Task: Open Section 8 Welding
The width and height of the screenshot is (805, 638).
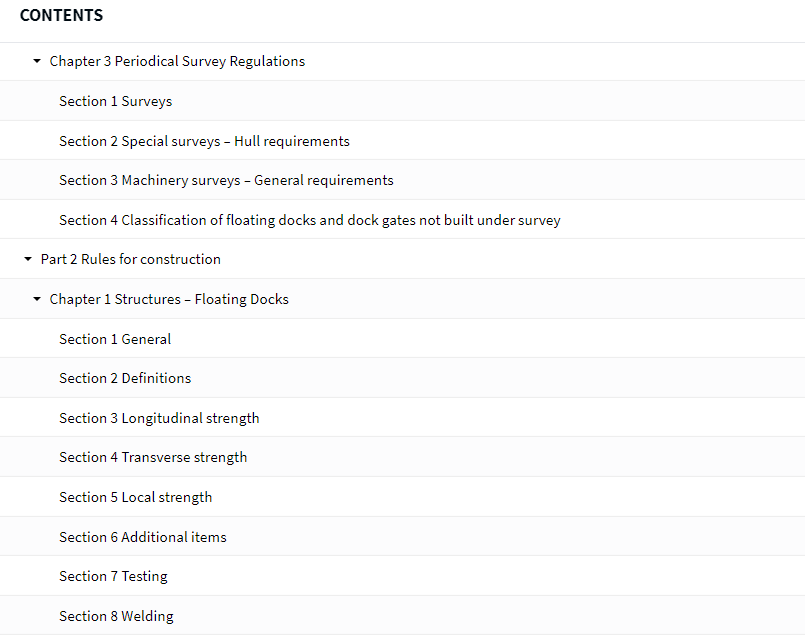Action: [x=117, y=616]
